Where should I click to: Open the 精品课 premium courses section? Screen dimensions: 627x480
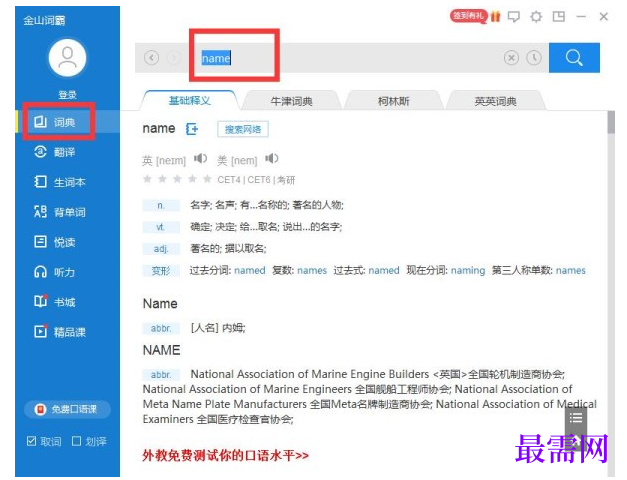[59, 332]
